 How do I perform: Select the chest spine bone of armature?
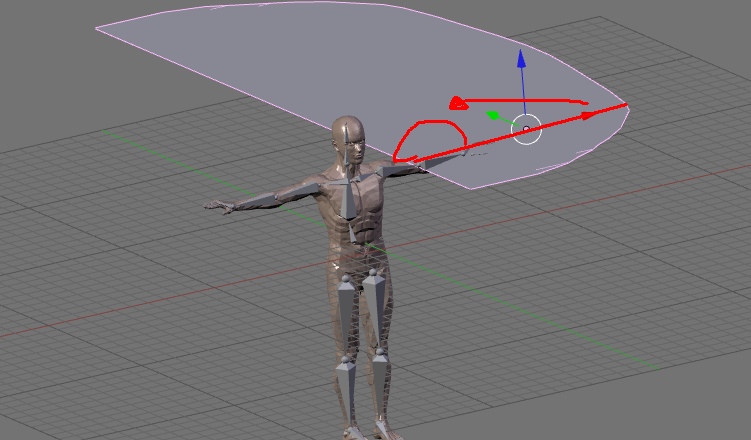pos(348,199)
